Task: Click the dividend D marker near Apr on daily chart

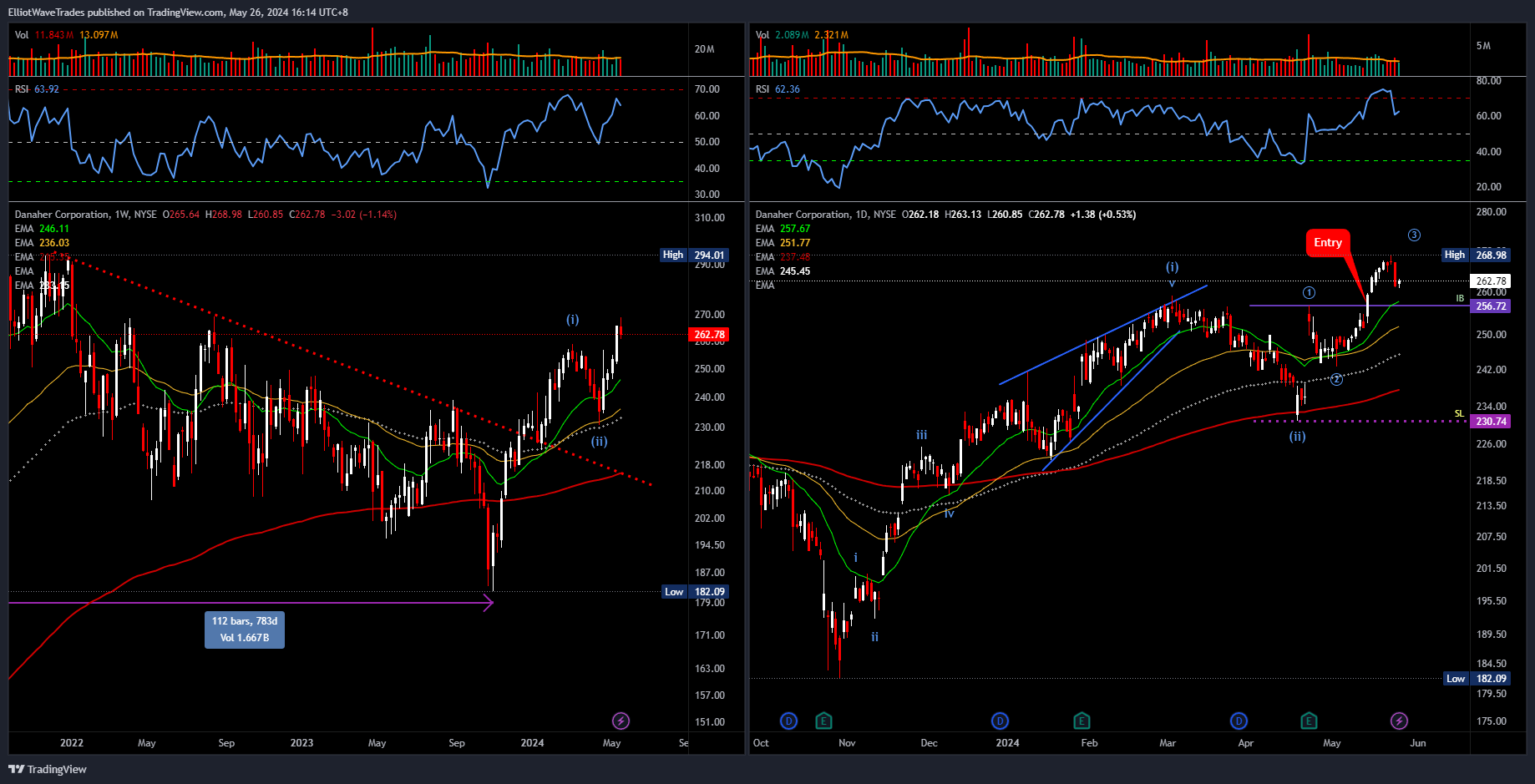Action: coord(1239,721)
